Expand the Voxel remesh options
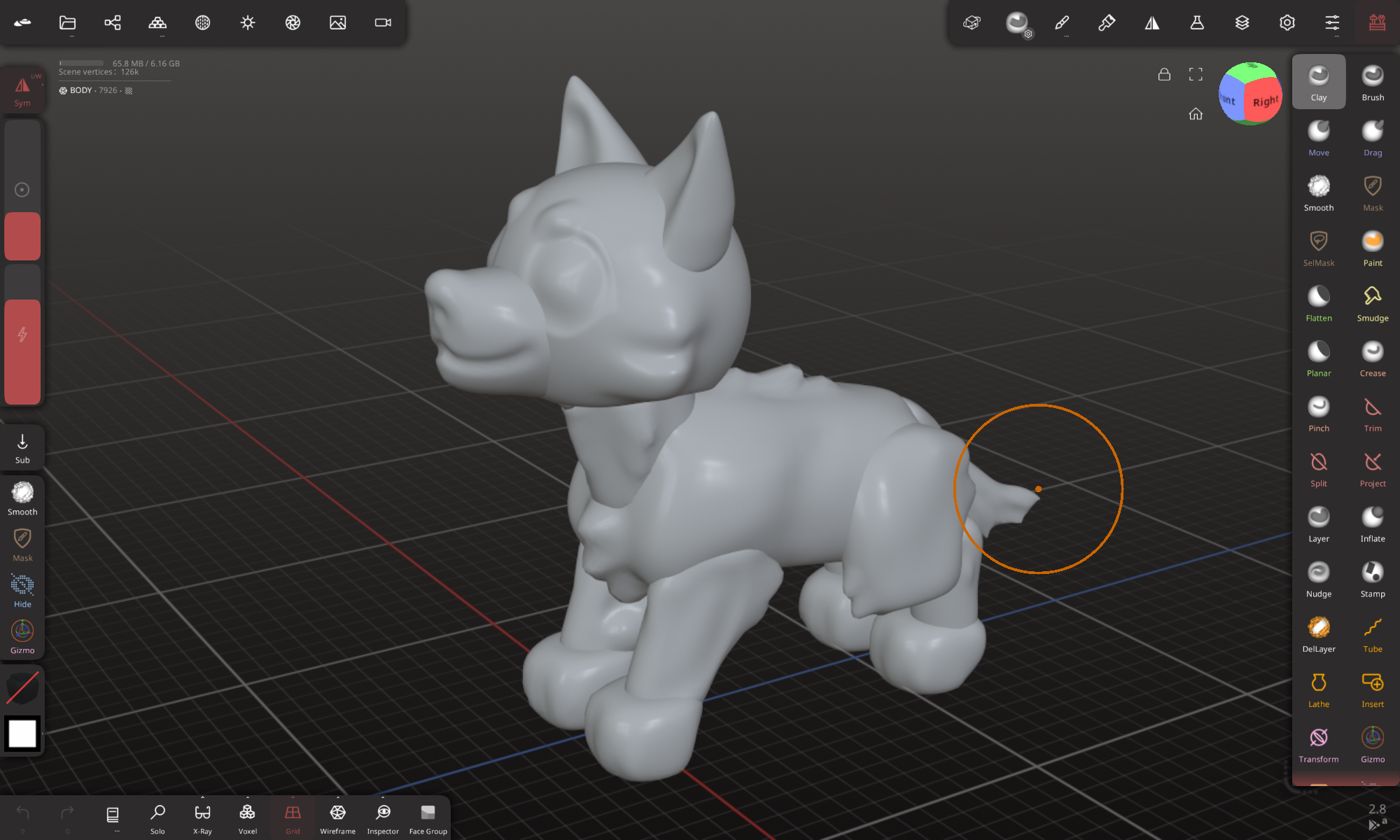This screenshot has width=1400, height=840. coord(247,797)
